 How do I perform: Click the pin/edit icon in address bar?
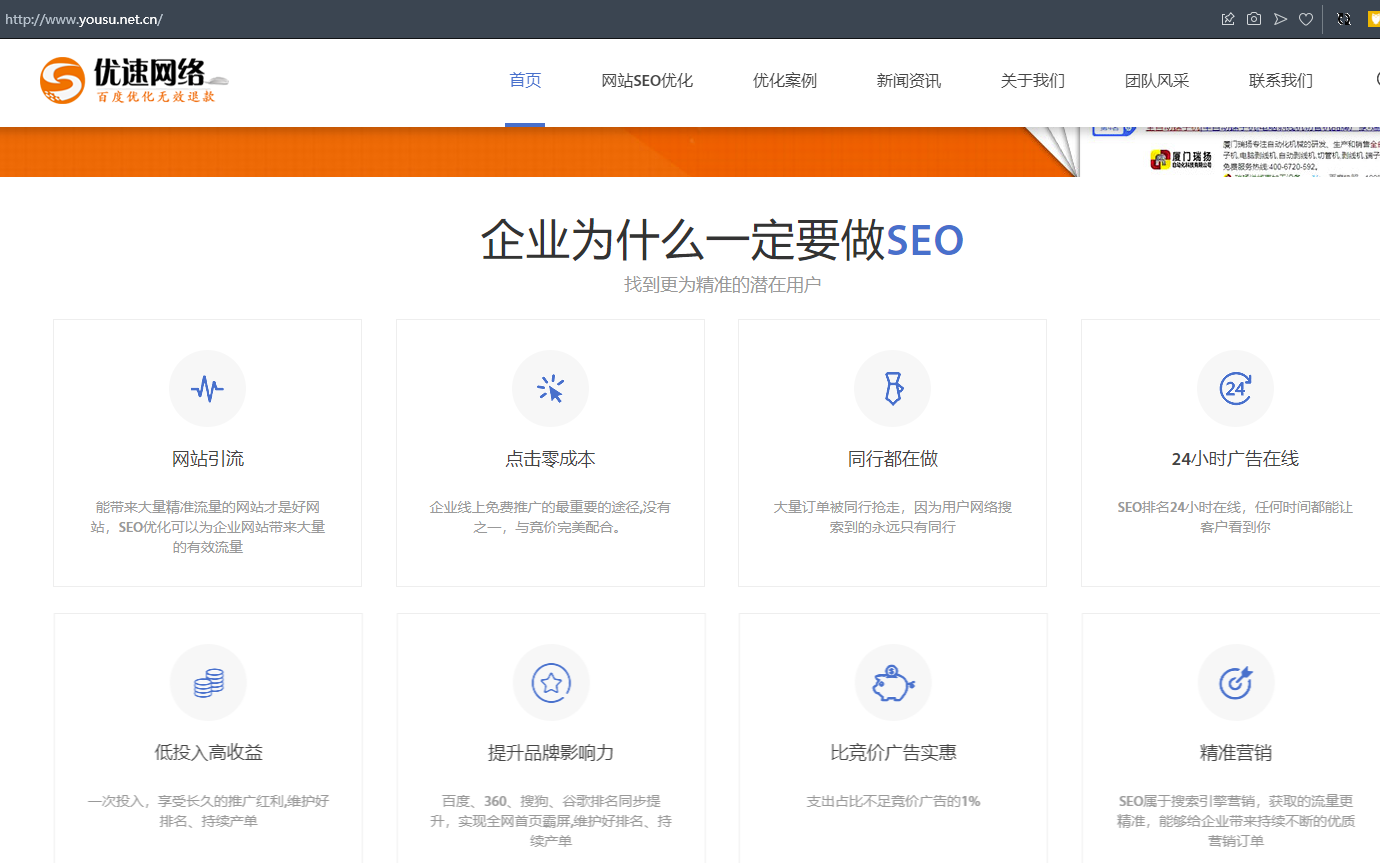1228,19
